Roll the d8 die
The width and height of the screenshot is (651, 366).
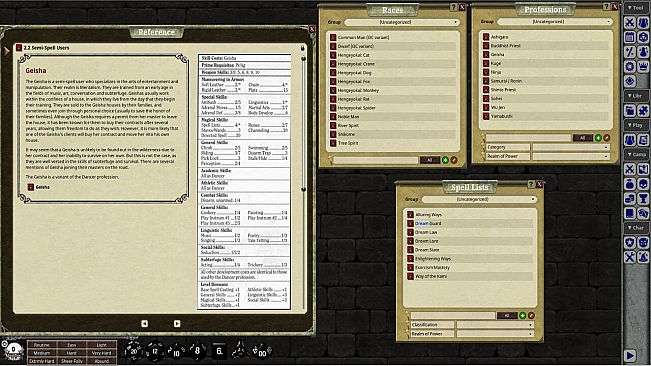pyautogui.click(x=197, y=351)
